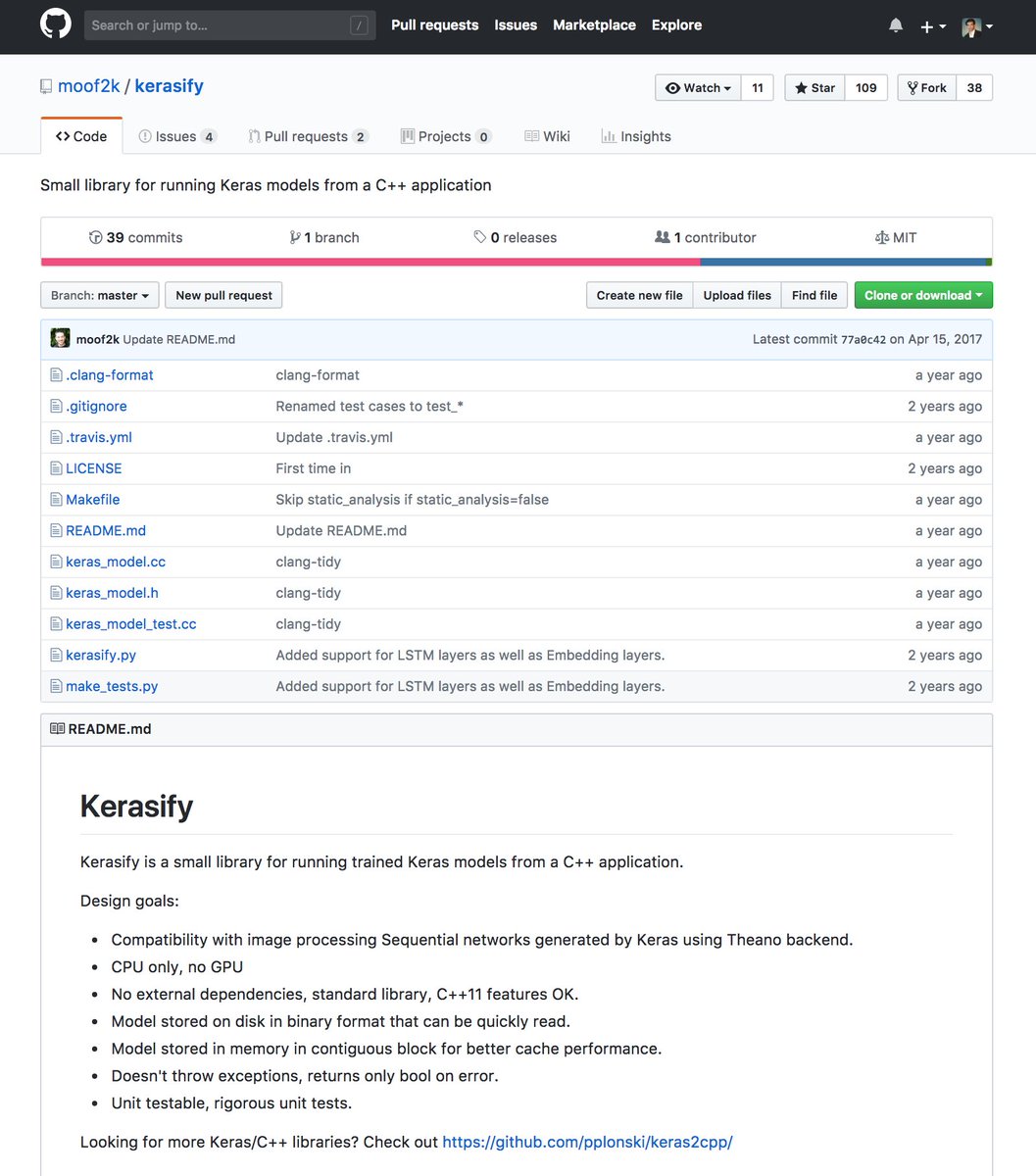The width and height of the screenshot is (1036, 1176).
Task: Open .gitignore file
Action: point(96,406)
